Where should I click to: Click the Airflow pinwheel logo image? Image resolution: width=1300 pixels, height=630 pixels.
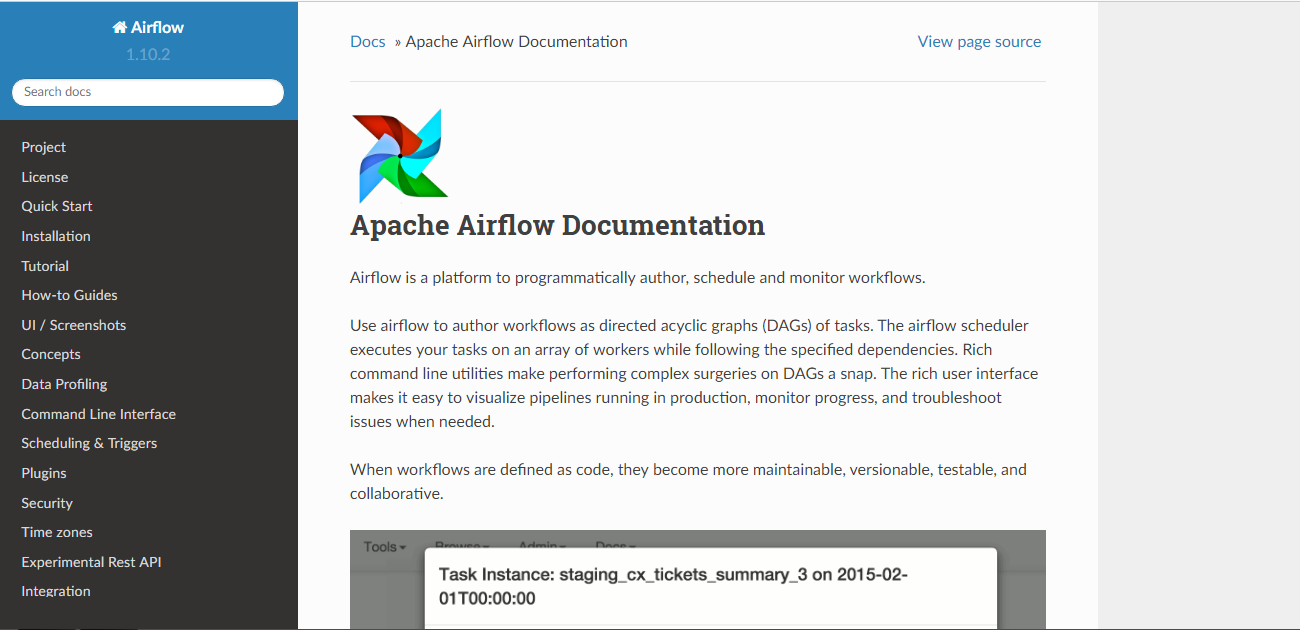[400, 156]
